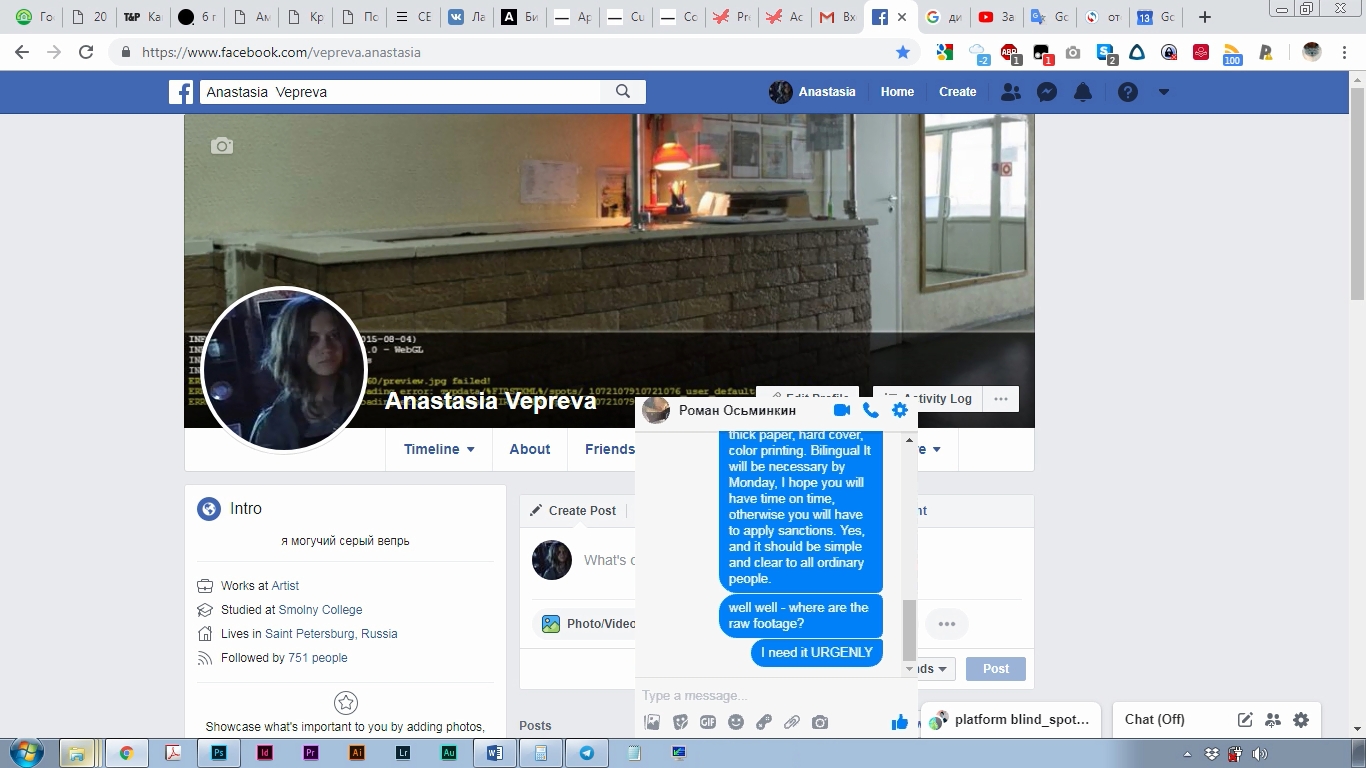Switch to the Gmail browser tab
Screen dimensions: 1366x768
point(837,17)
